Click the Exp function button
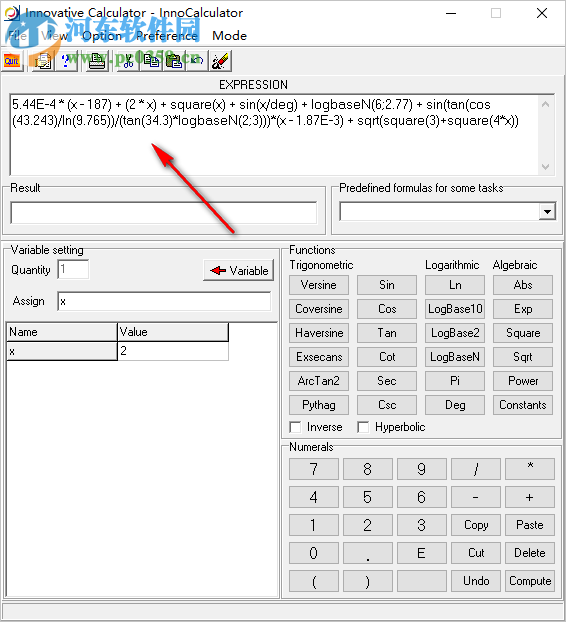 (x=523, y=309)
